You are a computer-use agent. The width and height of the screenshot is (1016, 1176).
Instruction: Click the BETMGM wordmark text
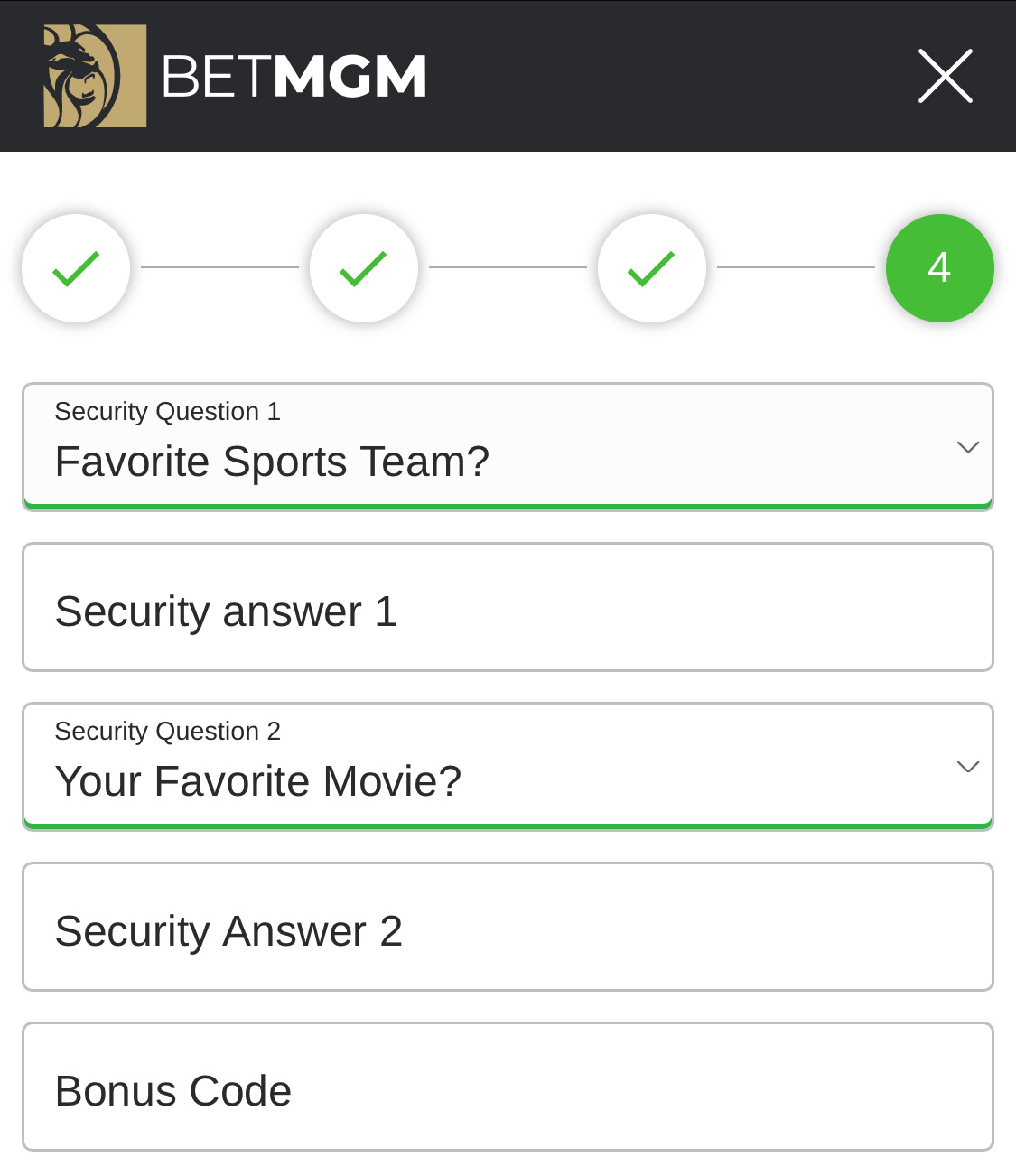point(294,77)
